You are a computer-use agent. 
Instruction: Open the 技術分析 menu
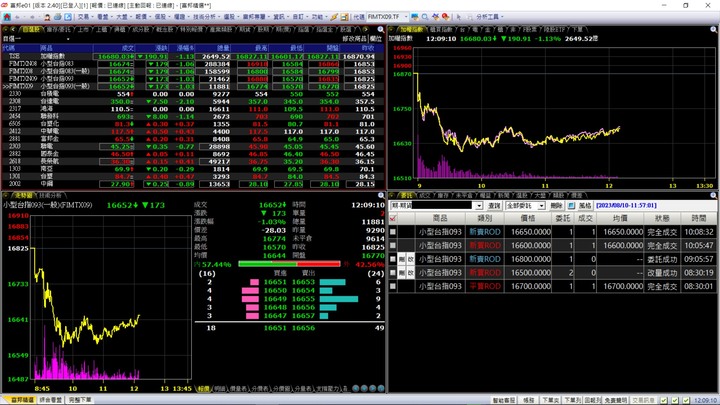[x=206, y=17]
